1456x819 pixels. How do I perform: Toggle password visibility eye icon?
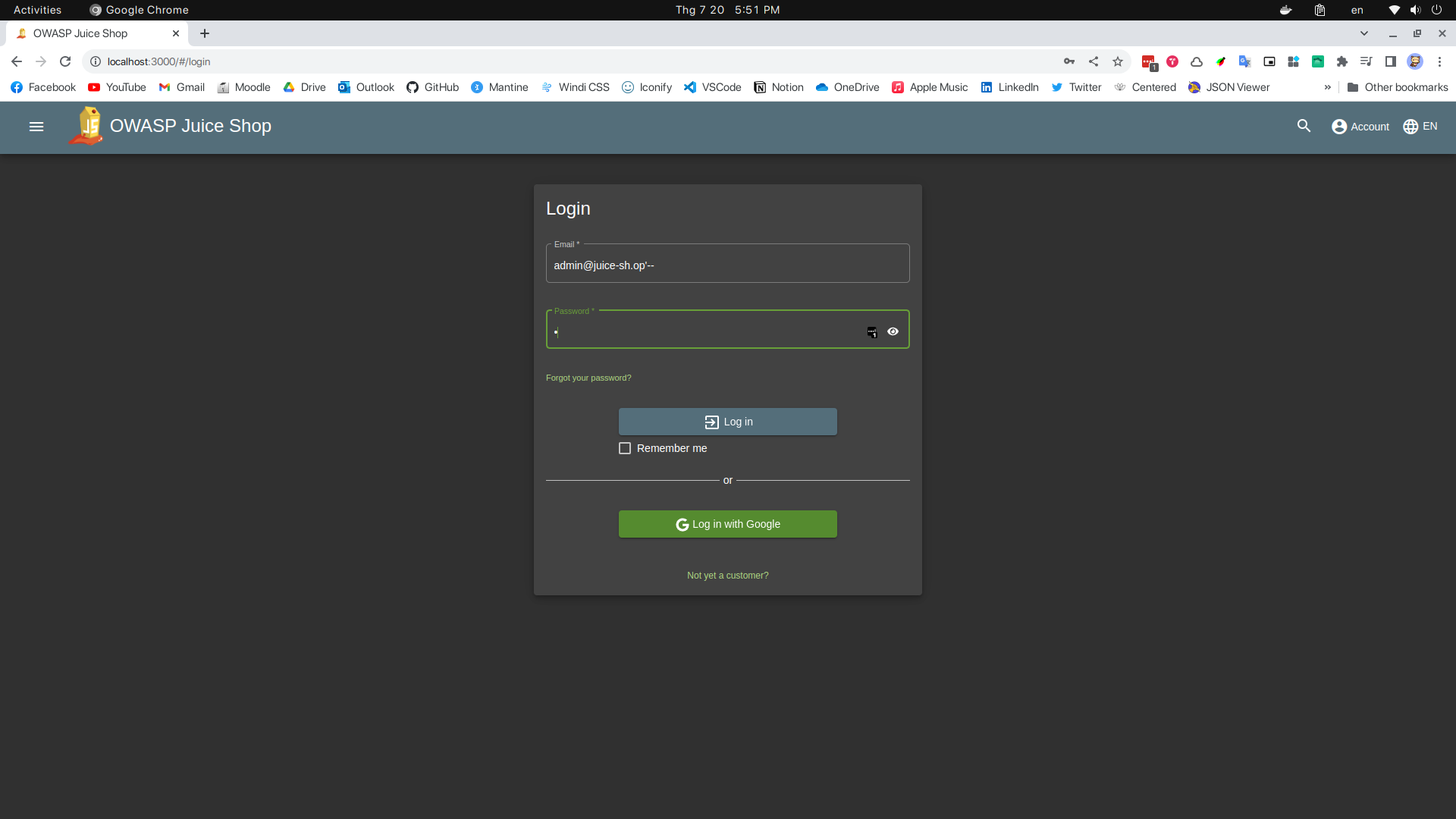click(893, 331)
